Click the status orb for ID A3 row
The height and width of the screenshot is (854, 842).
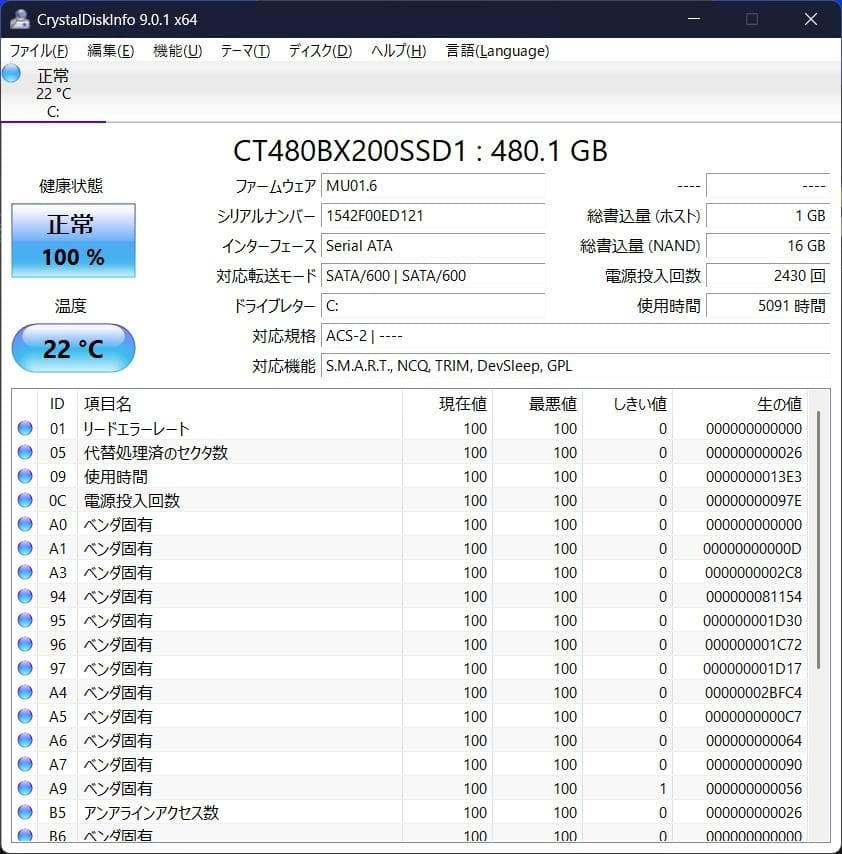click(25, 572)
